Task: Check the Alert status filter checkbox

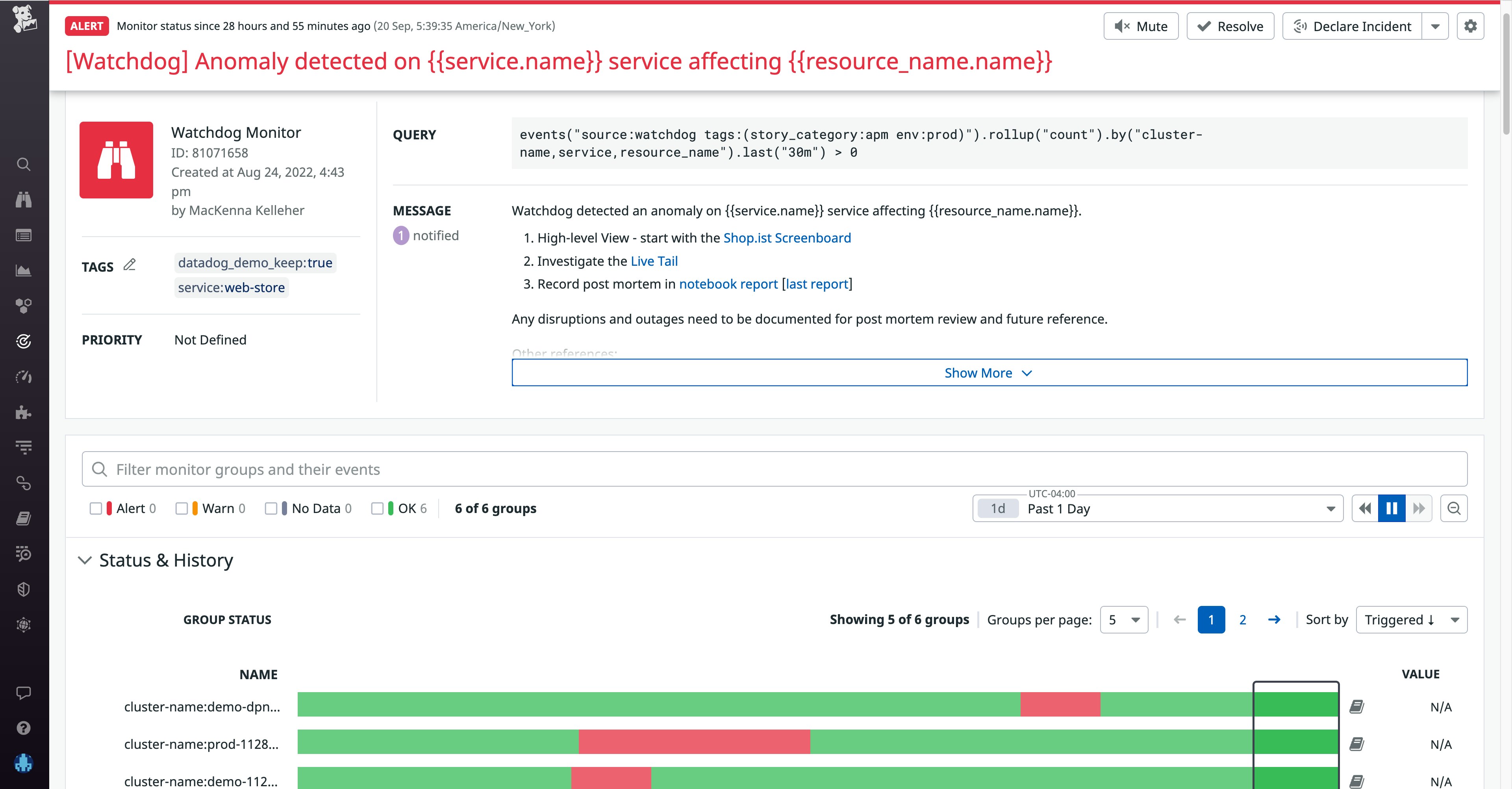Action: coord(96,508)
